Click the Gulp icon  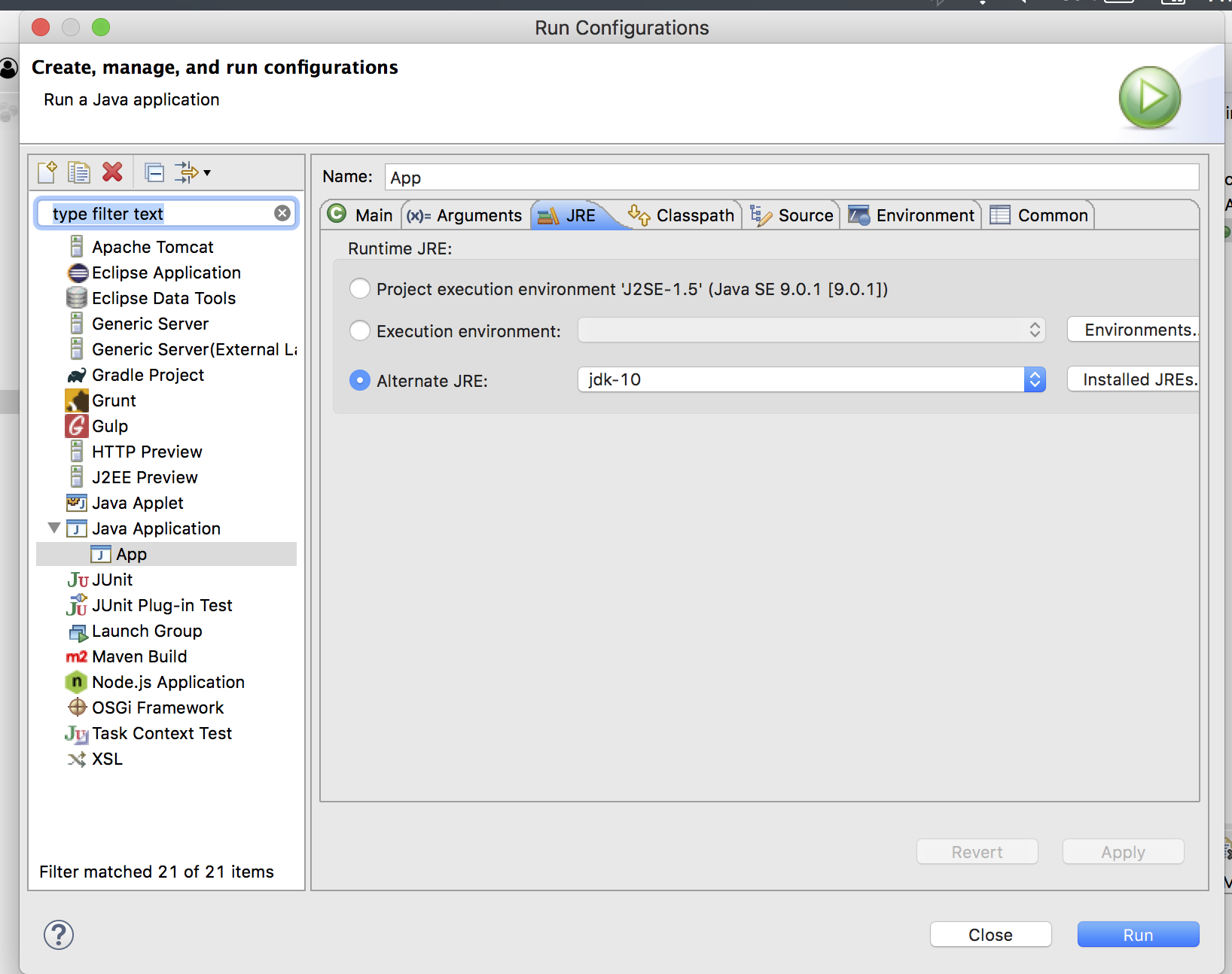point(77,426)
